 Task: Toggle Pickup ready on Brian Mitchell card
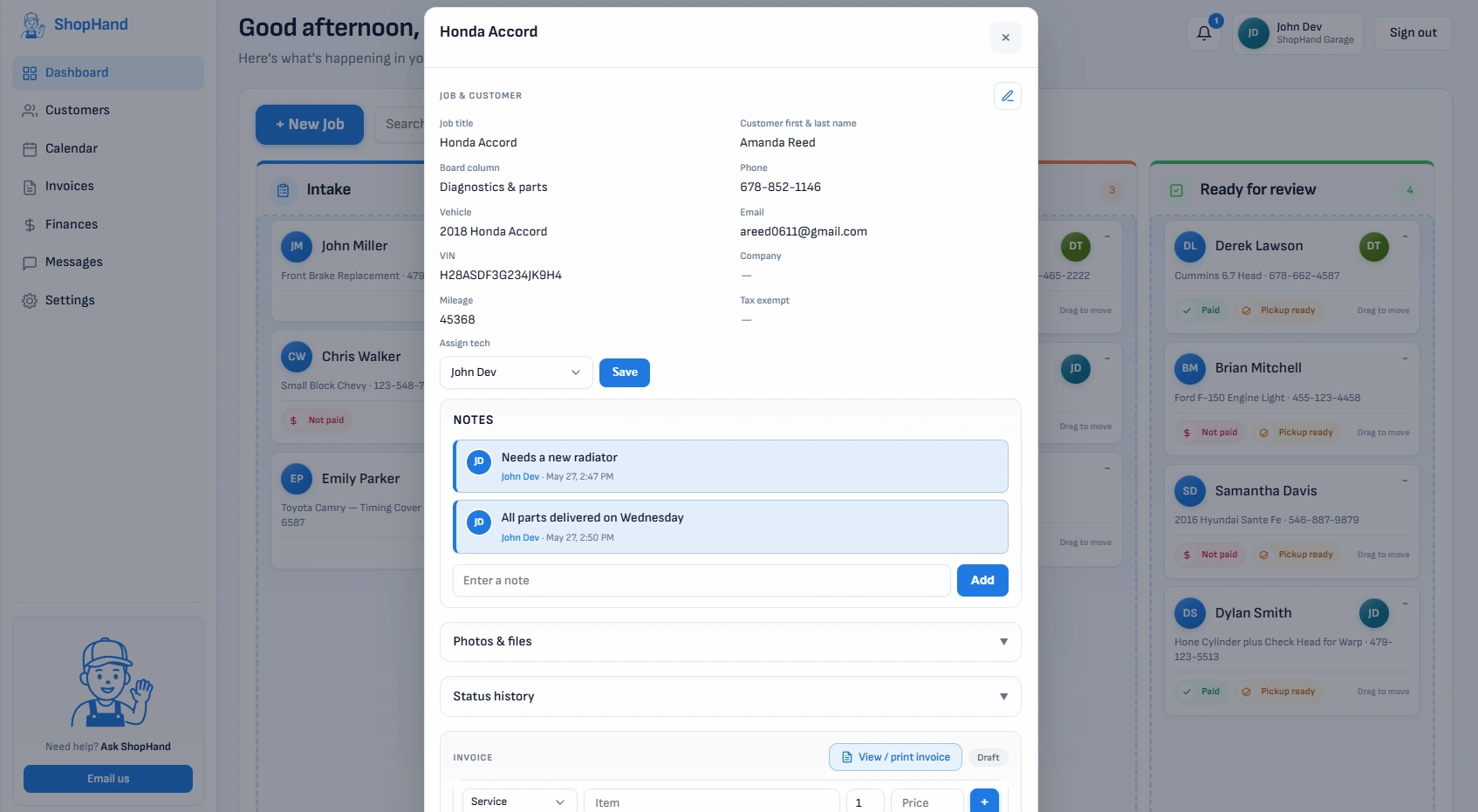[x=1297, y=433]
